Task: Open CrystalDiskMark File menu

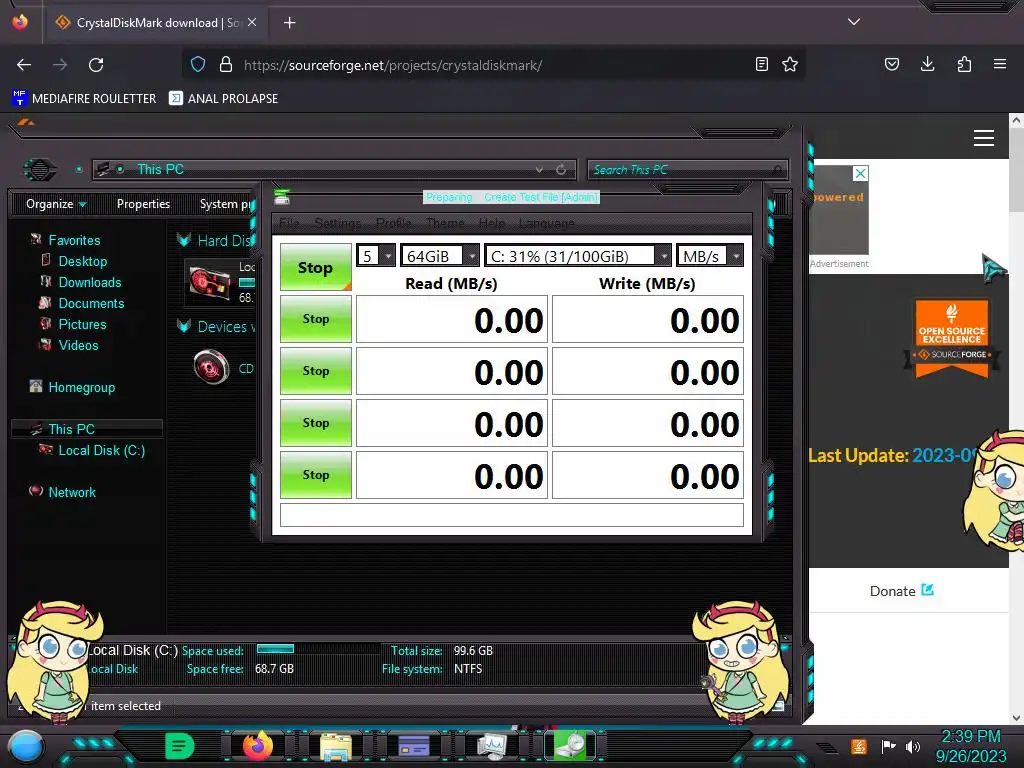Action: click(289, 223)
